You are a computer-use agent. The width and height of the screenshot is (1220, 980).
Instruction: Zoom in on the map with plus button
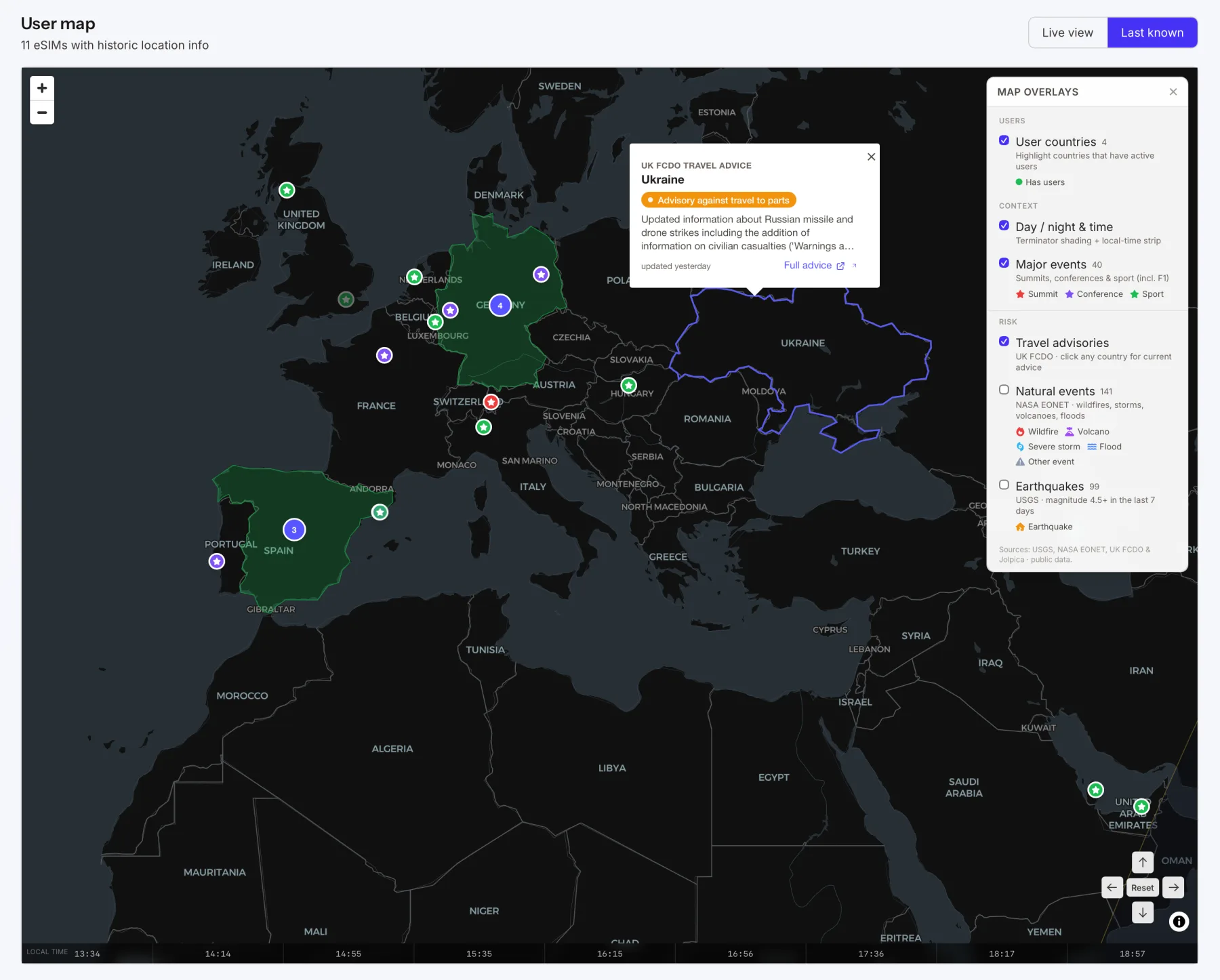tap(42, 88)
